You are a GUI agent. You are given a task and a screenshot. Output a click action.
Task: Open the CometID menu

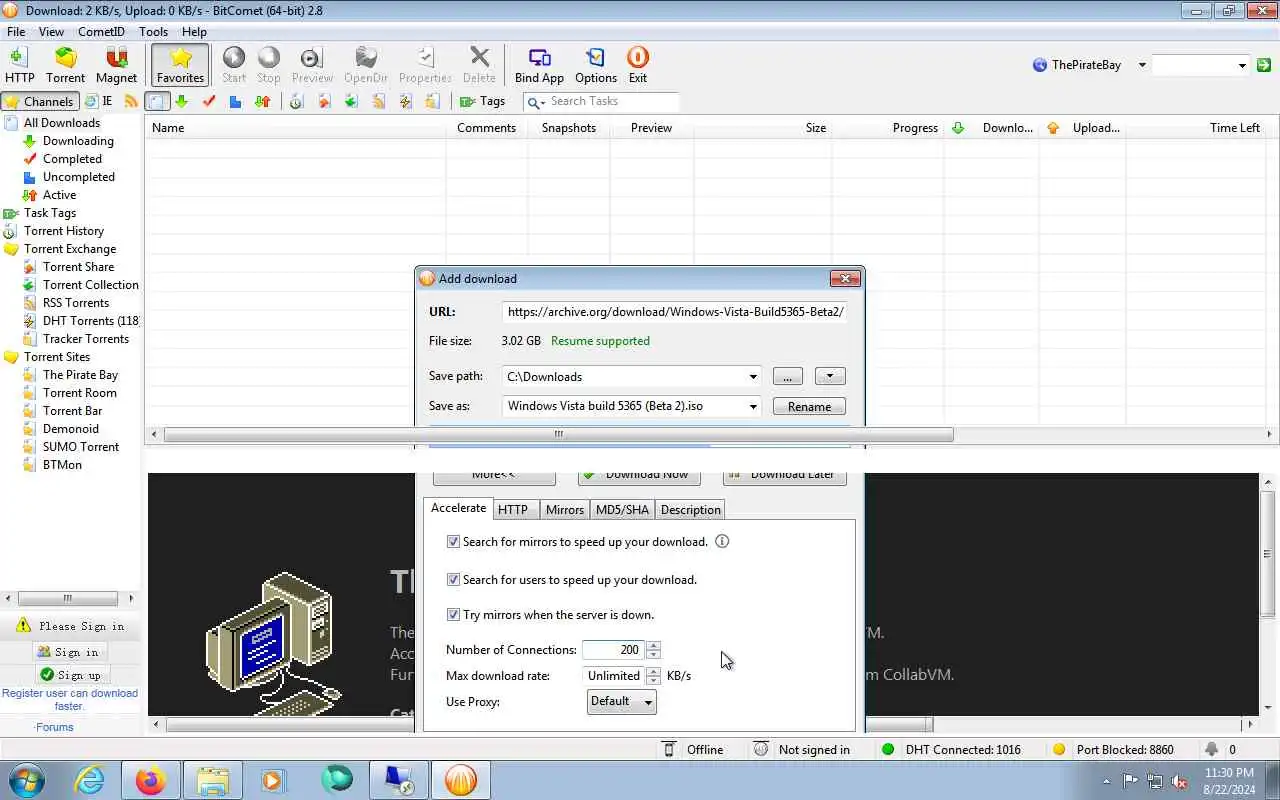point(101,31)
